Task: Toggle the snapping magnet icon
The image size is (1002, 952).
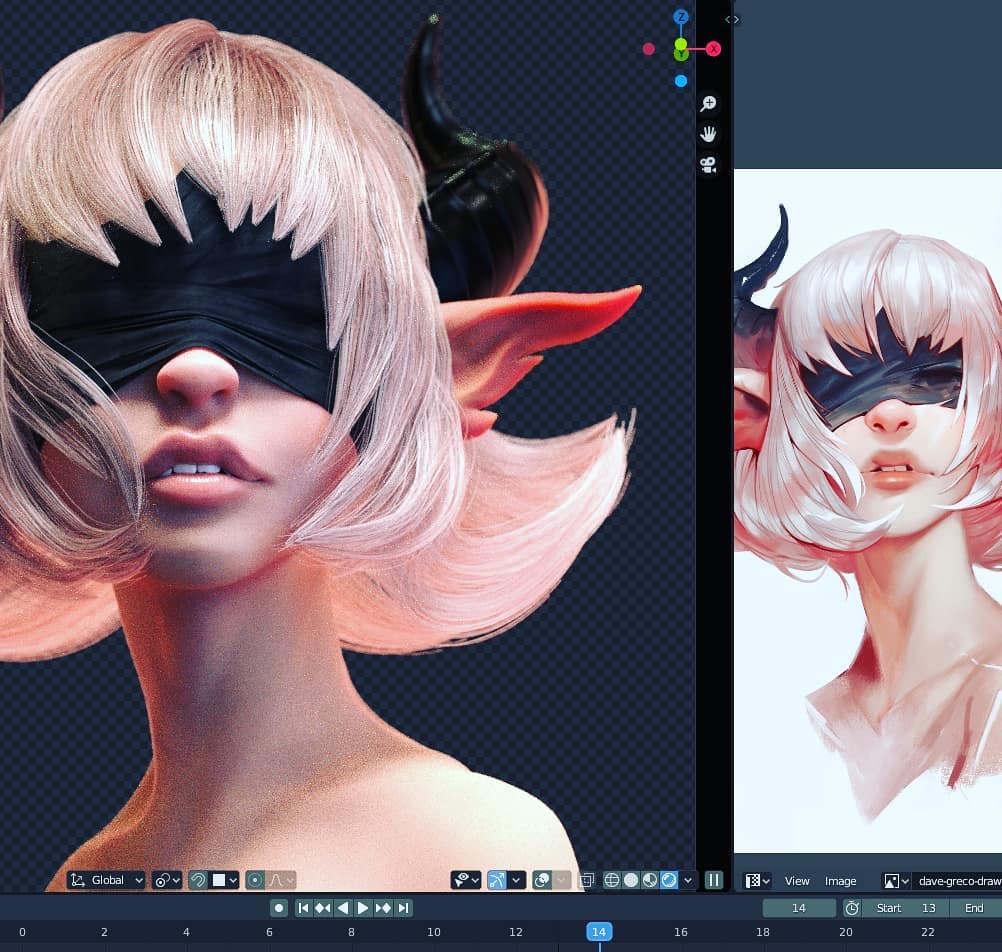Action: click(198, 880)
